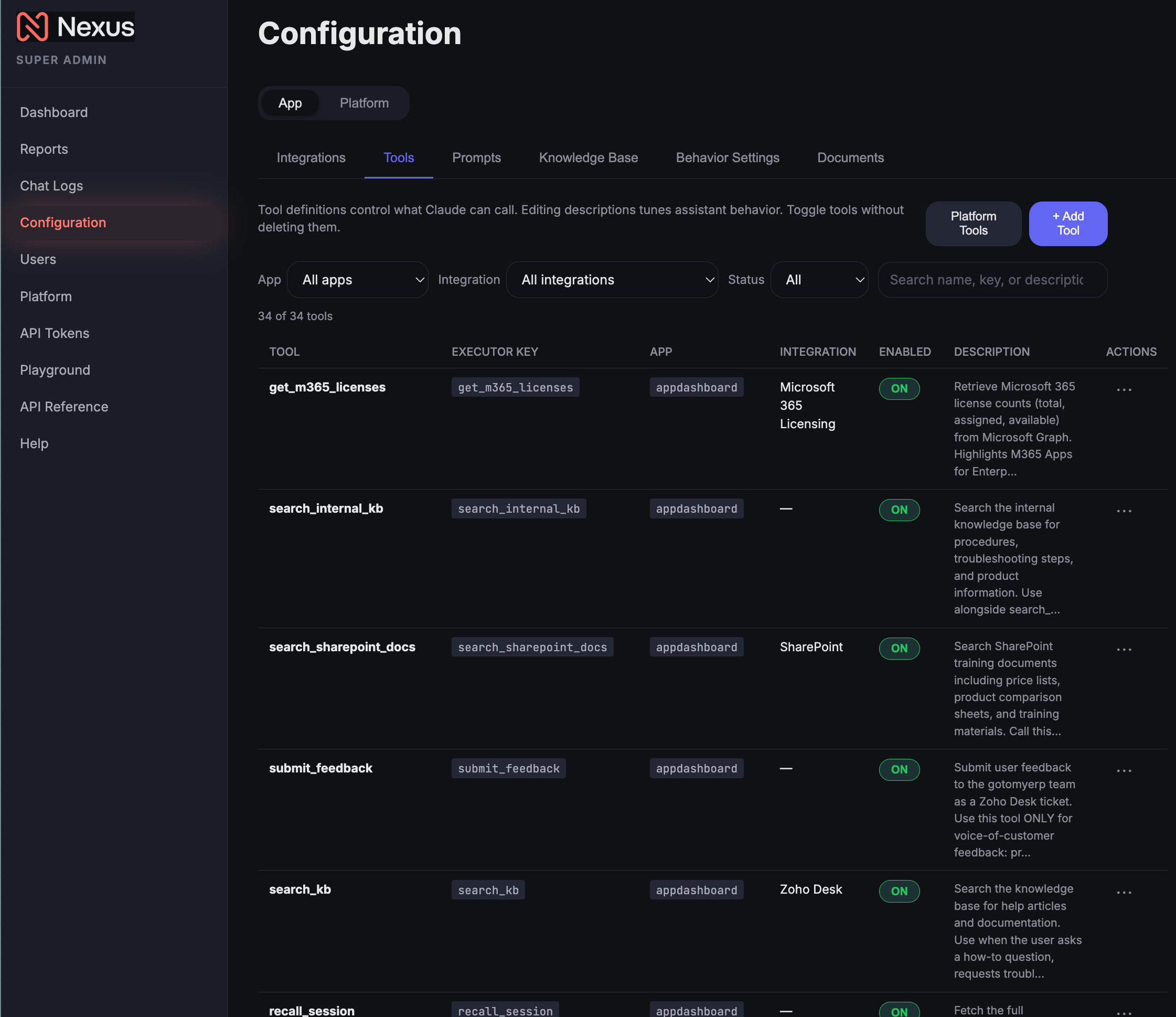Open the All apps dropdown
This screenshot has height=1017, width=1176.
point(358,279)
